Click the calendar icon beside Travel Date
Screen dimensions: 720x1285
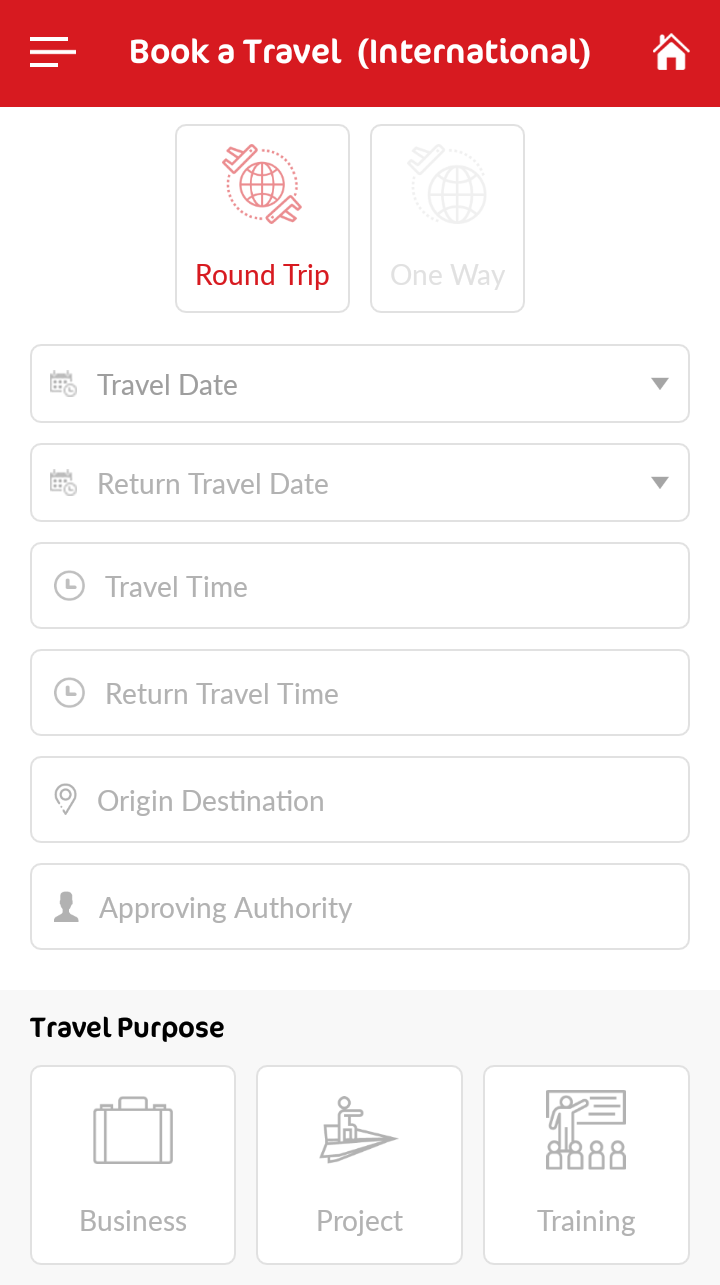click(x=63, y=384)
